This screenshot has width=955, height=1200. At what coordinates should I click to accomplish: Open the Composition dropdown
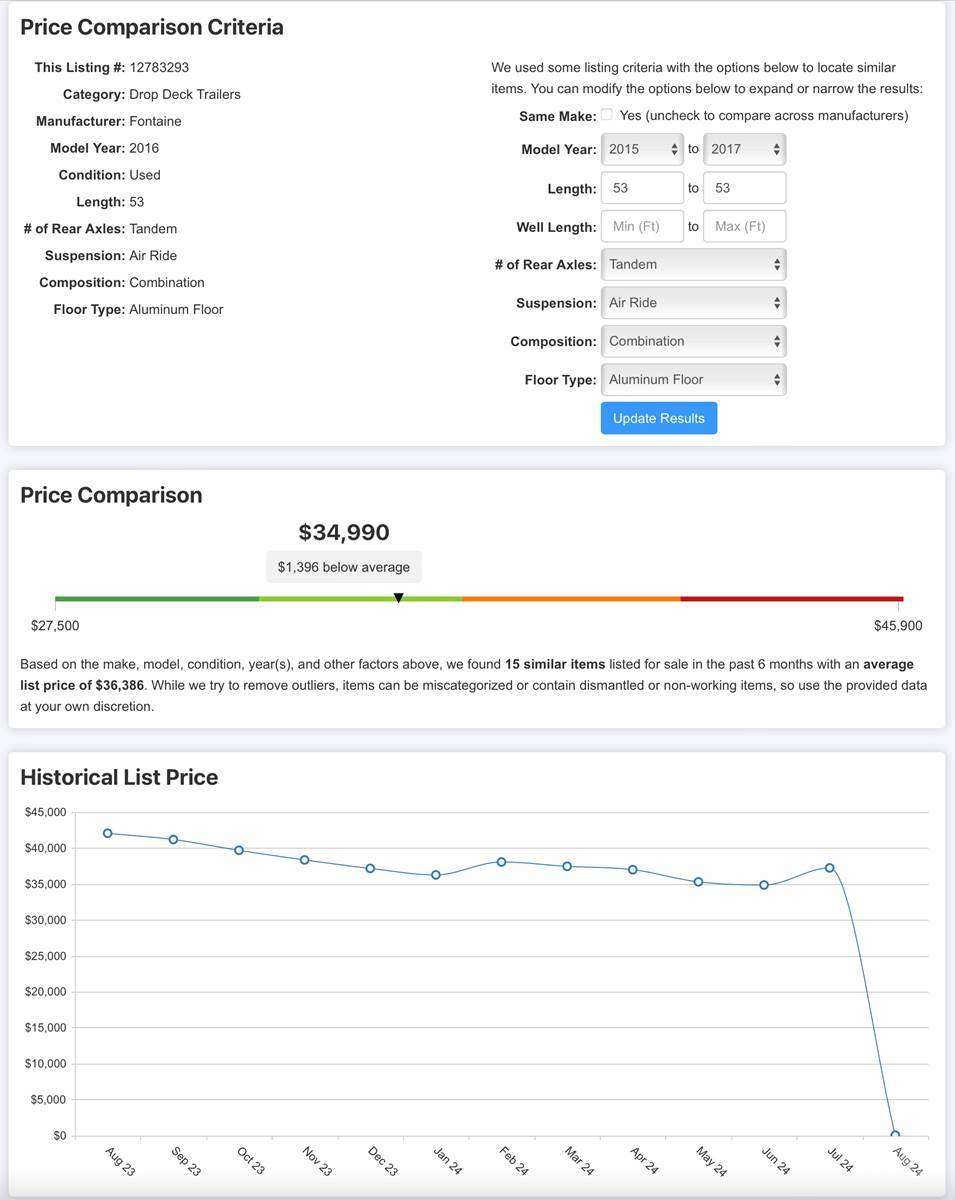click(693, 341)
